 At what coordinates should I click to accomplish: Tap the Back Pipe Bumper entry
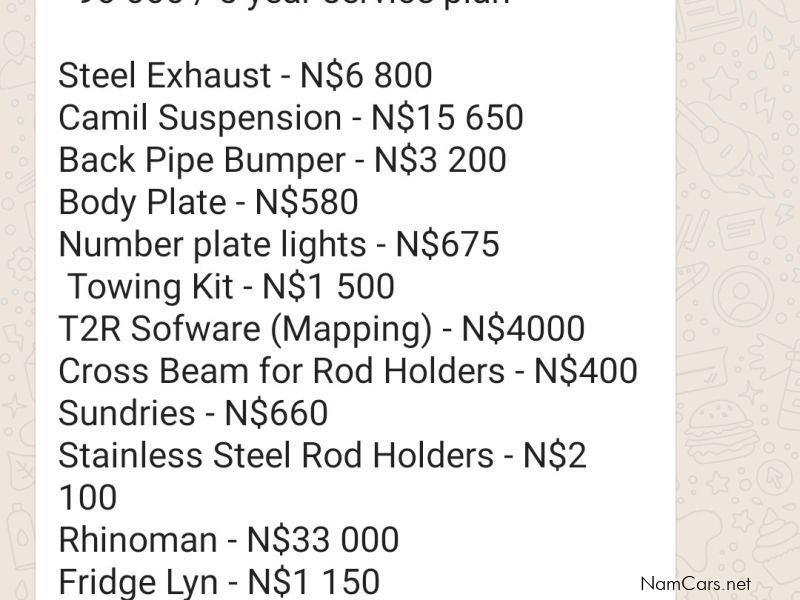tap(282, 160)
